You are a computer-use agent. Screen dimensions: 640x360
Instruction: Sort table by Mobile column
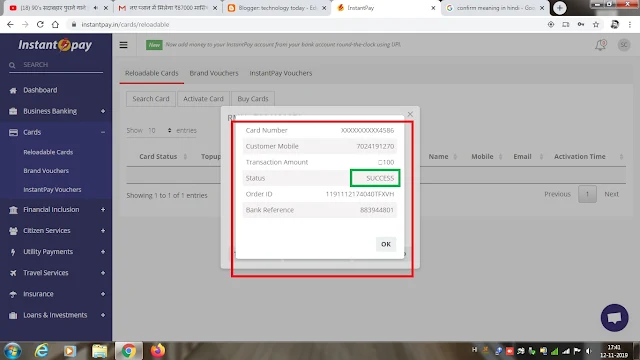[487, 157]
